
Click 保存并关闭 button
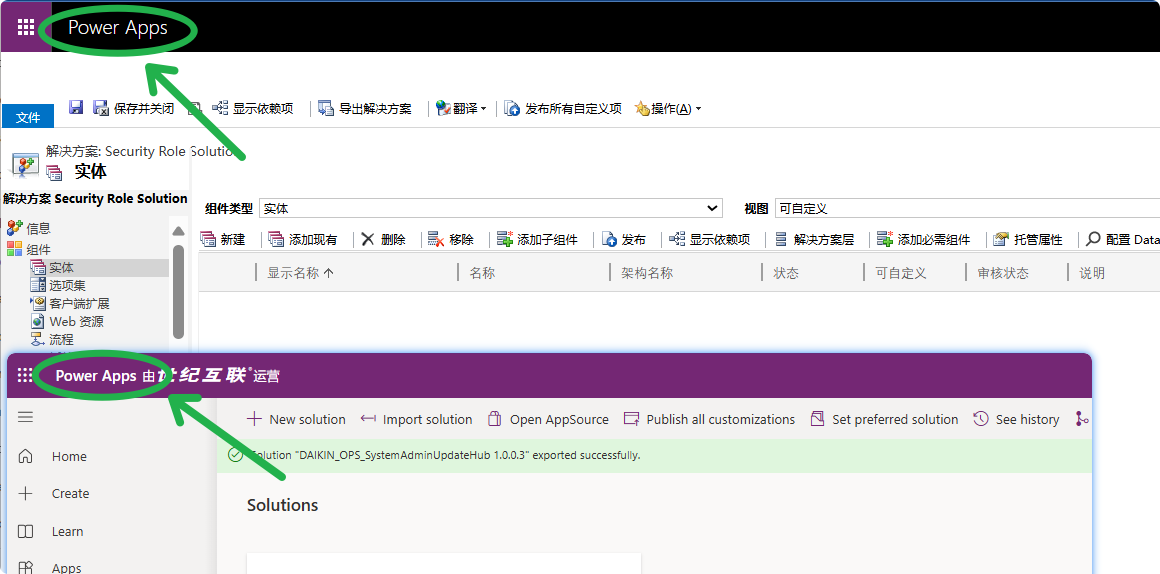[x=134, y=109]
